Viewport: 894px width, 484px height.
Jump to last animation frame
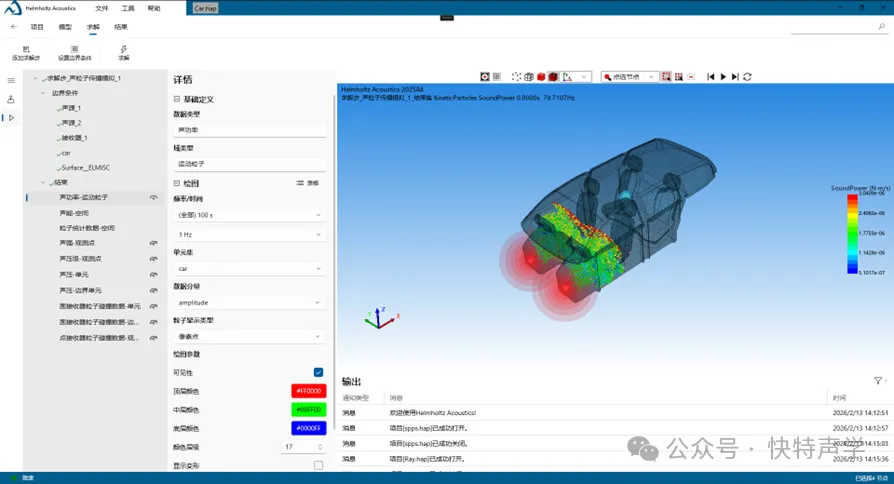(x=735, y=76)
